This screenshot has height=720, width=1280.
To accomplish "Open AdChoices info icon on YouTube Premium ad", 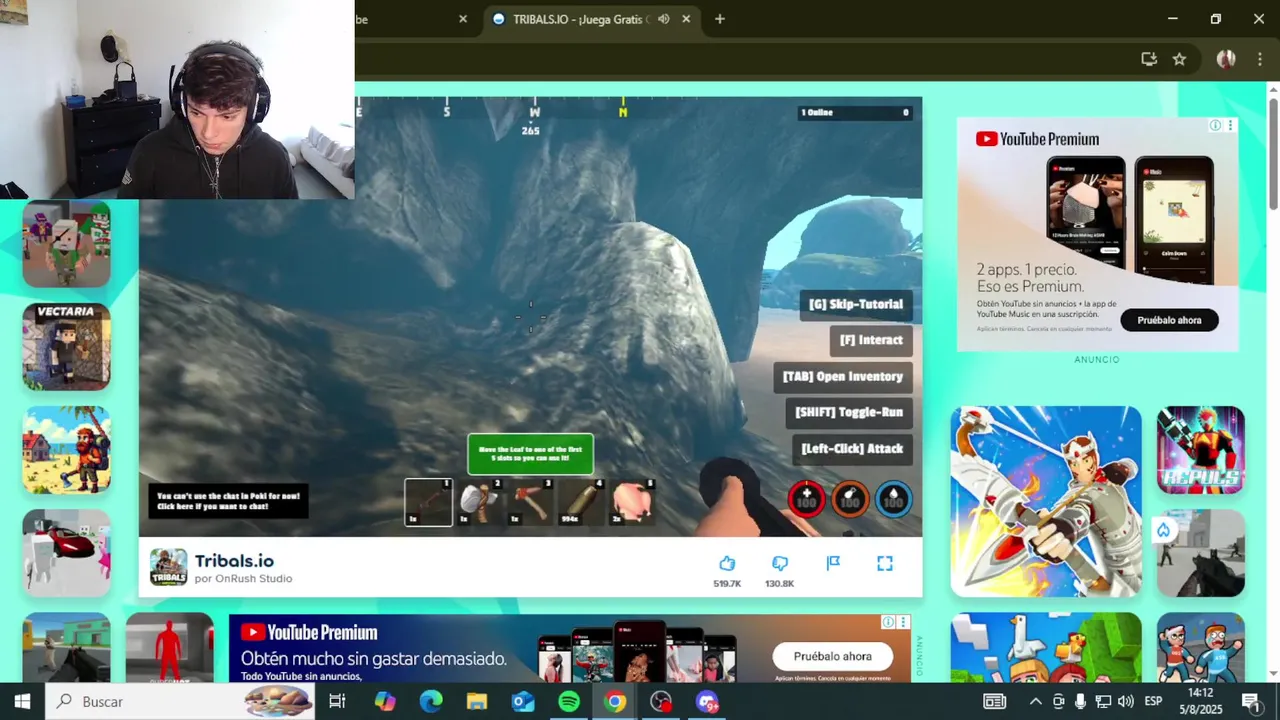I will pyautogui.click(x=1215, y=125).
